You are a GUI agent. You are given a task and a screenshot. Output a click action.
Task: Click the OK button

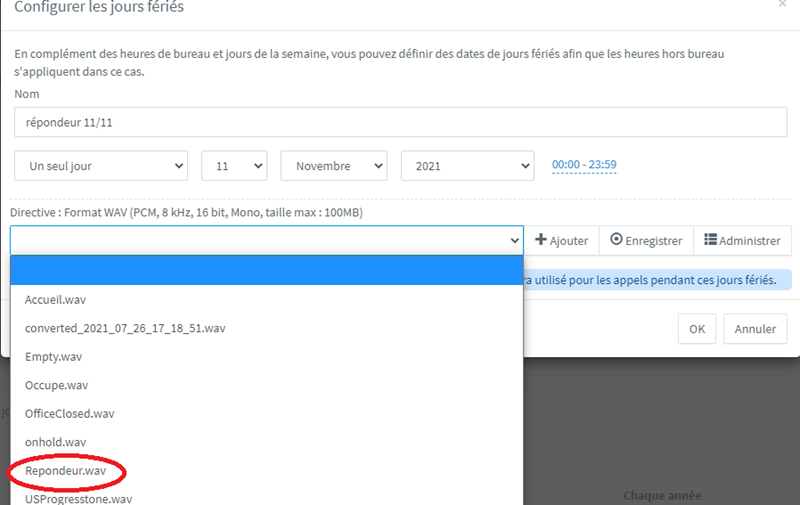[x=696, y=329]
